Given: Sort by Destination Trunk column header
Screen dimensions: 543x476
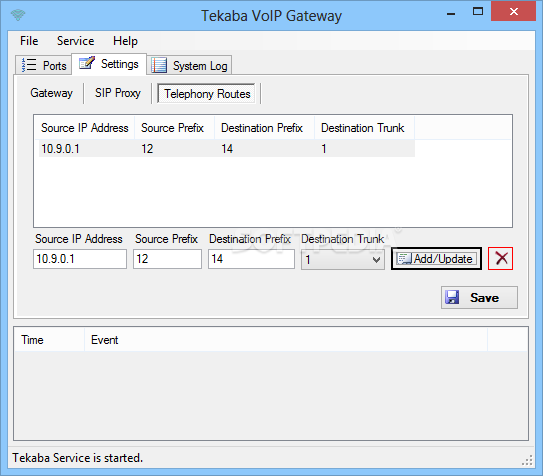Looking at the screenshot, I should click(x=363, y=128).
